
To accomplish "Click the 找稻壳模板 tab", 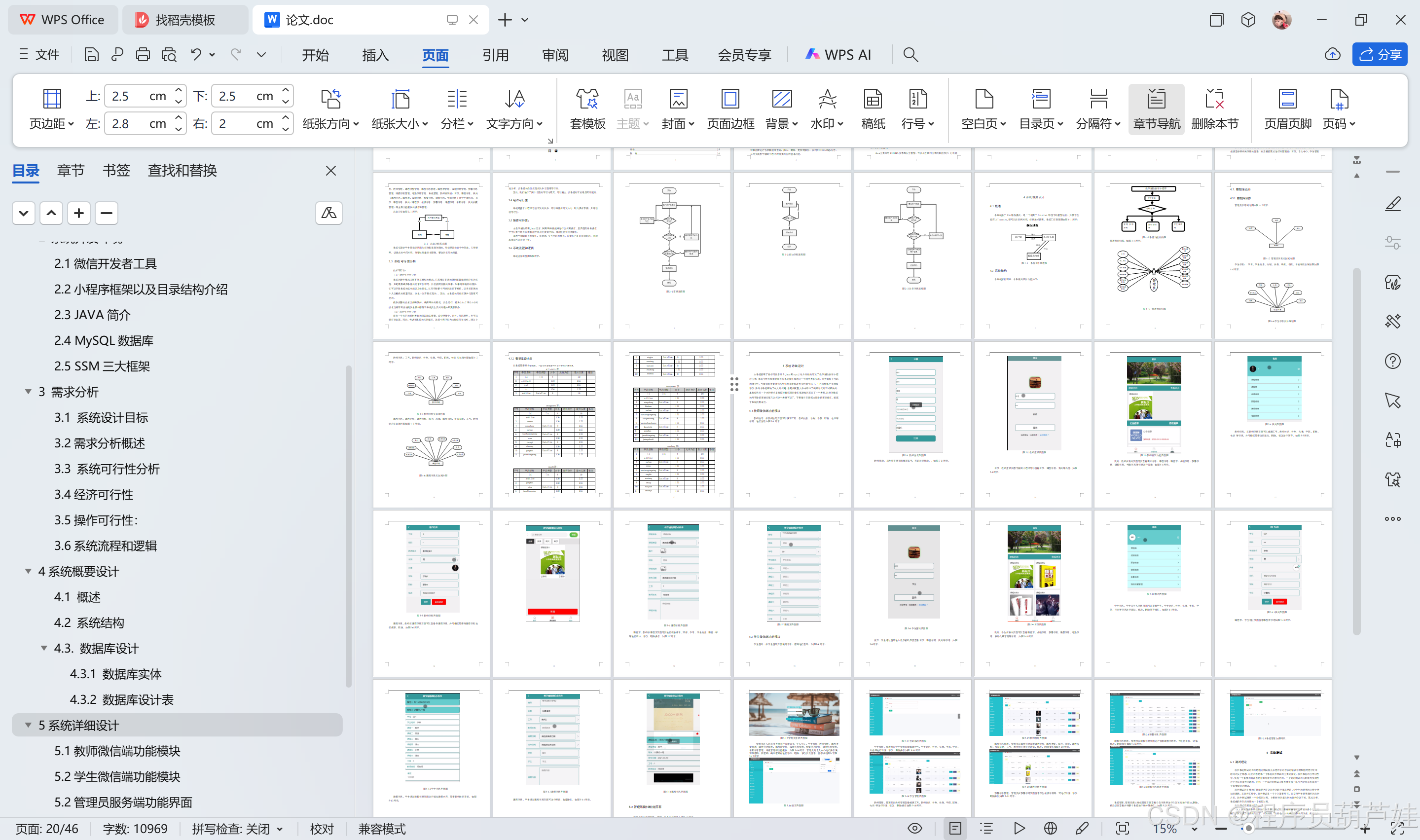I will point(185,20).
